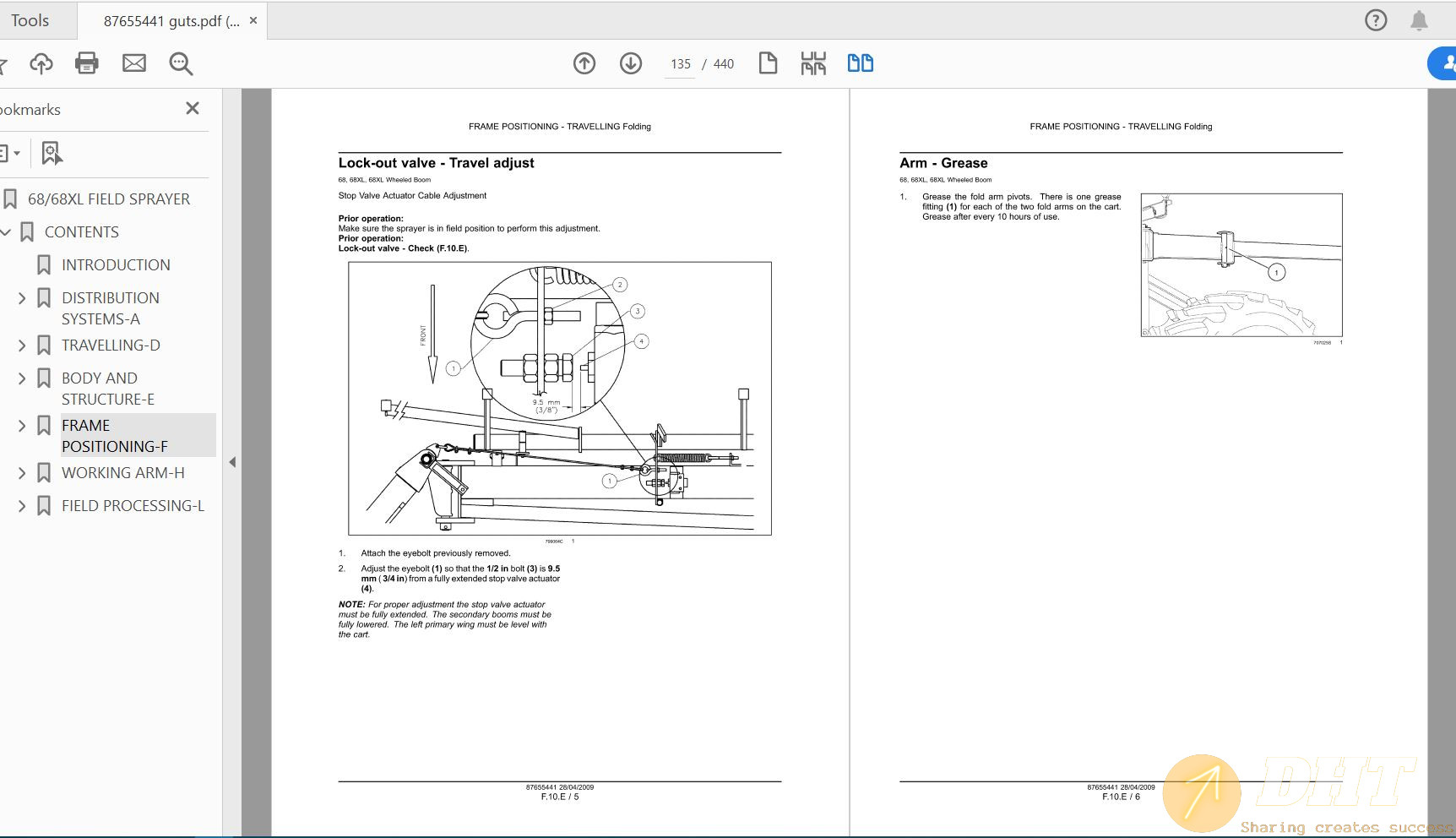Go to next page with down arrow icon
This screenshot has height=838, width=1456.
coord(630,63)
